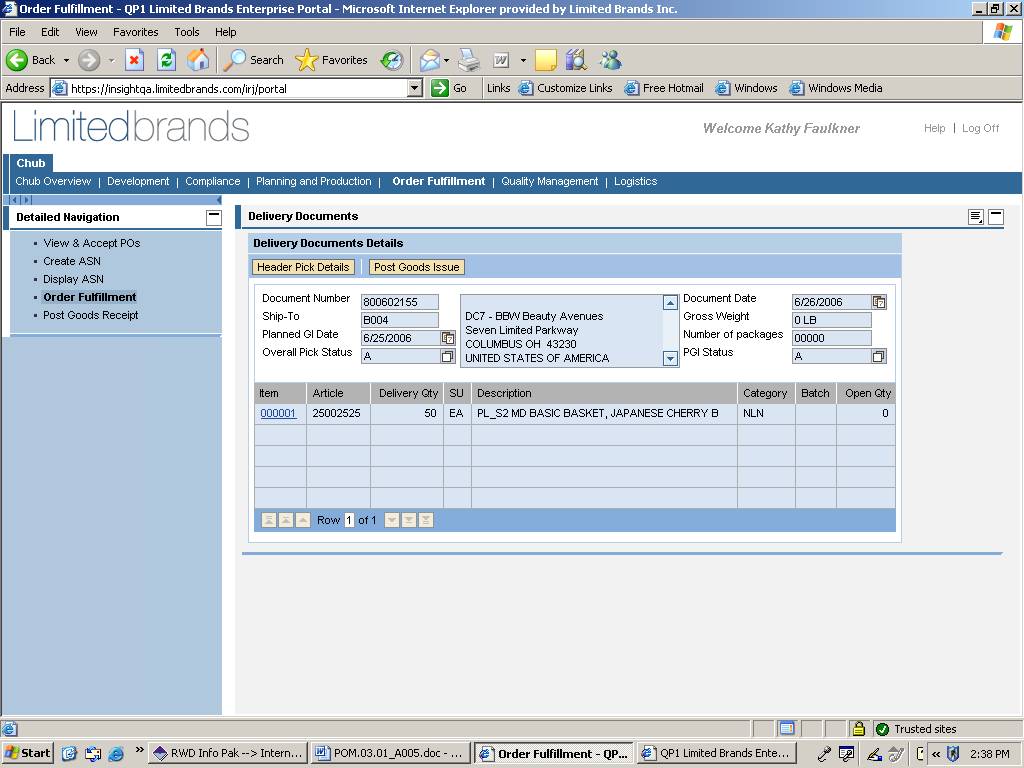The image size is (1024, 768).
Task: Click the yellow Discuss note icon
Action: coord(545,60)
